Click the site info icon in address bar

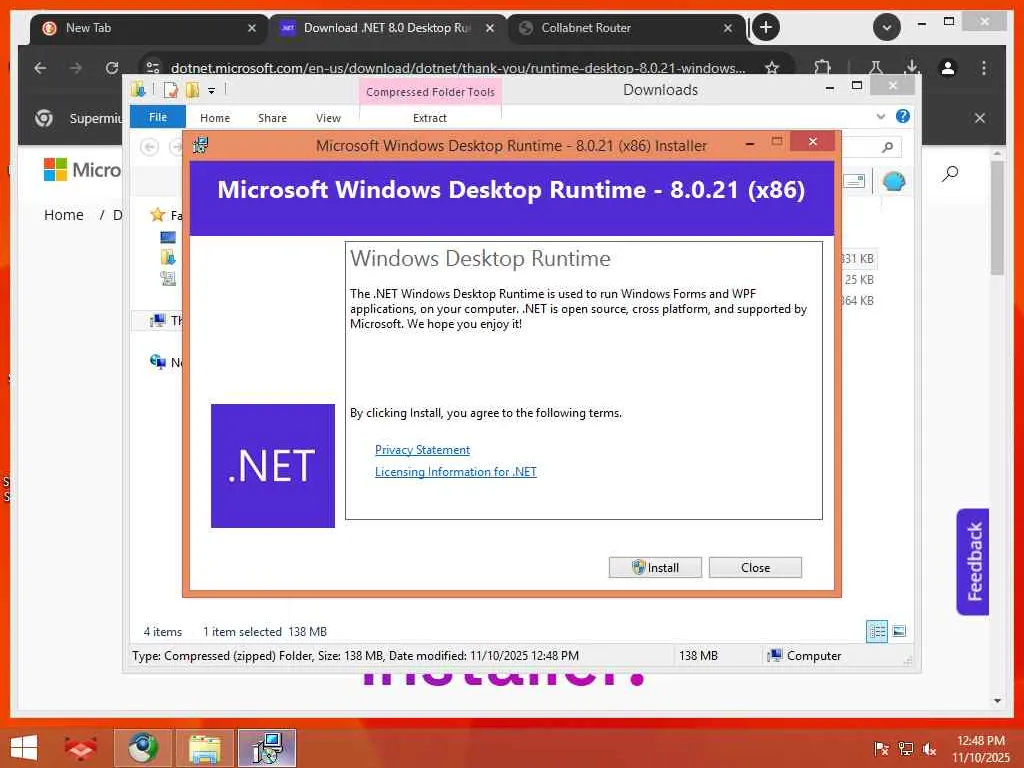[153, 68]
